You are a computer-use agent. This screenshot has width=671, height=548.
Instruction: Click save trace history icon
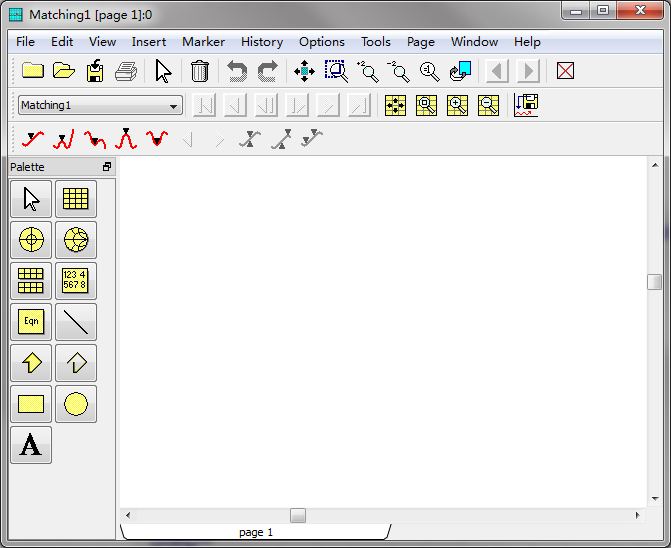click(x=526, y=105)
